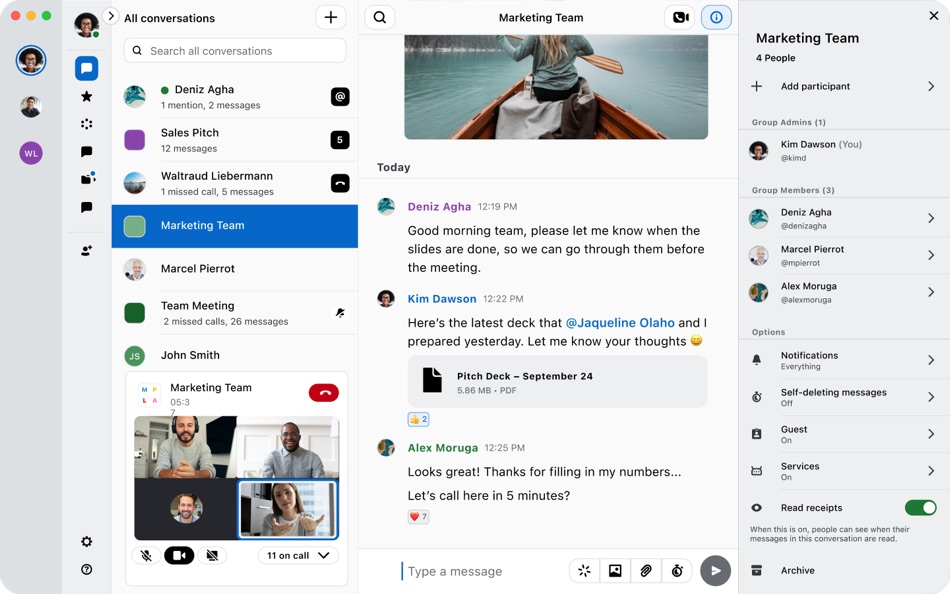Open the image picker in the message bar
This screenshot has height=594, width=950.
pos(615,570)
